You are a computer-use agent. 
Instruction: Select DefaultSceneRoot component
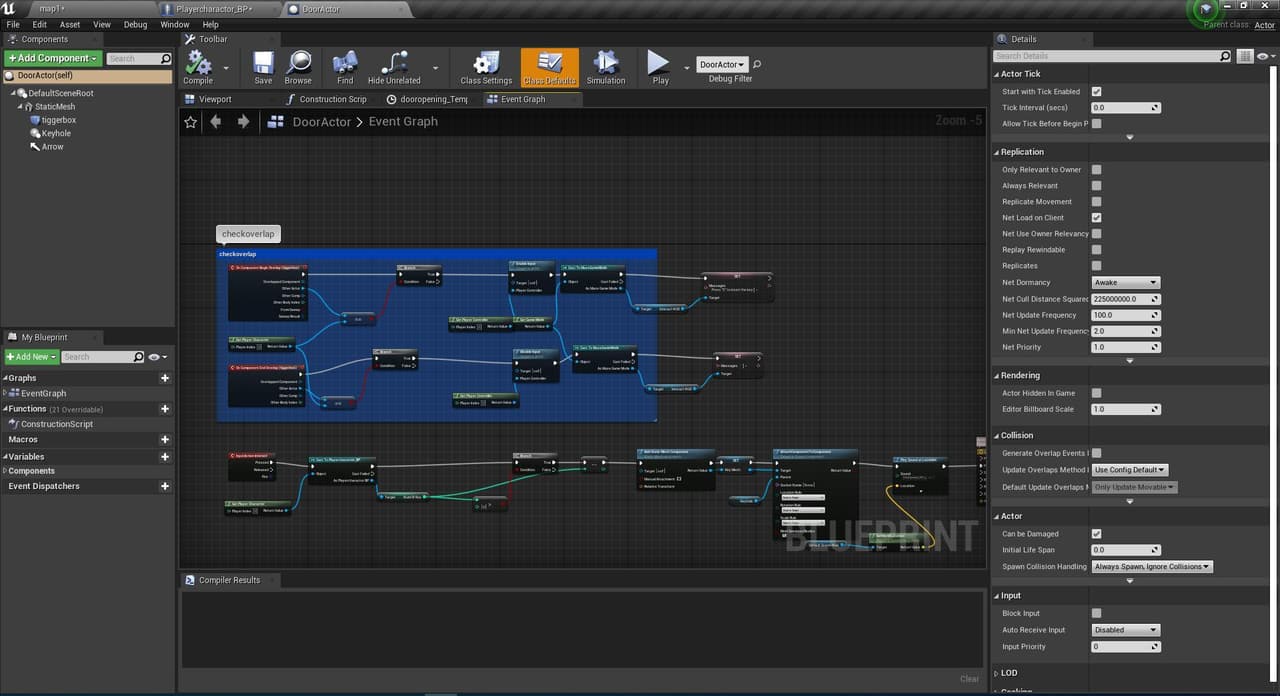click(x=61, y=93)
